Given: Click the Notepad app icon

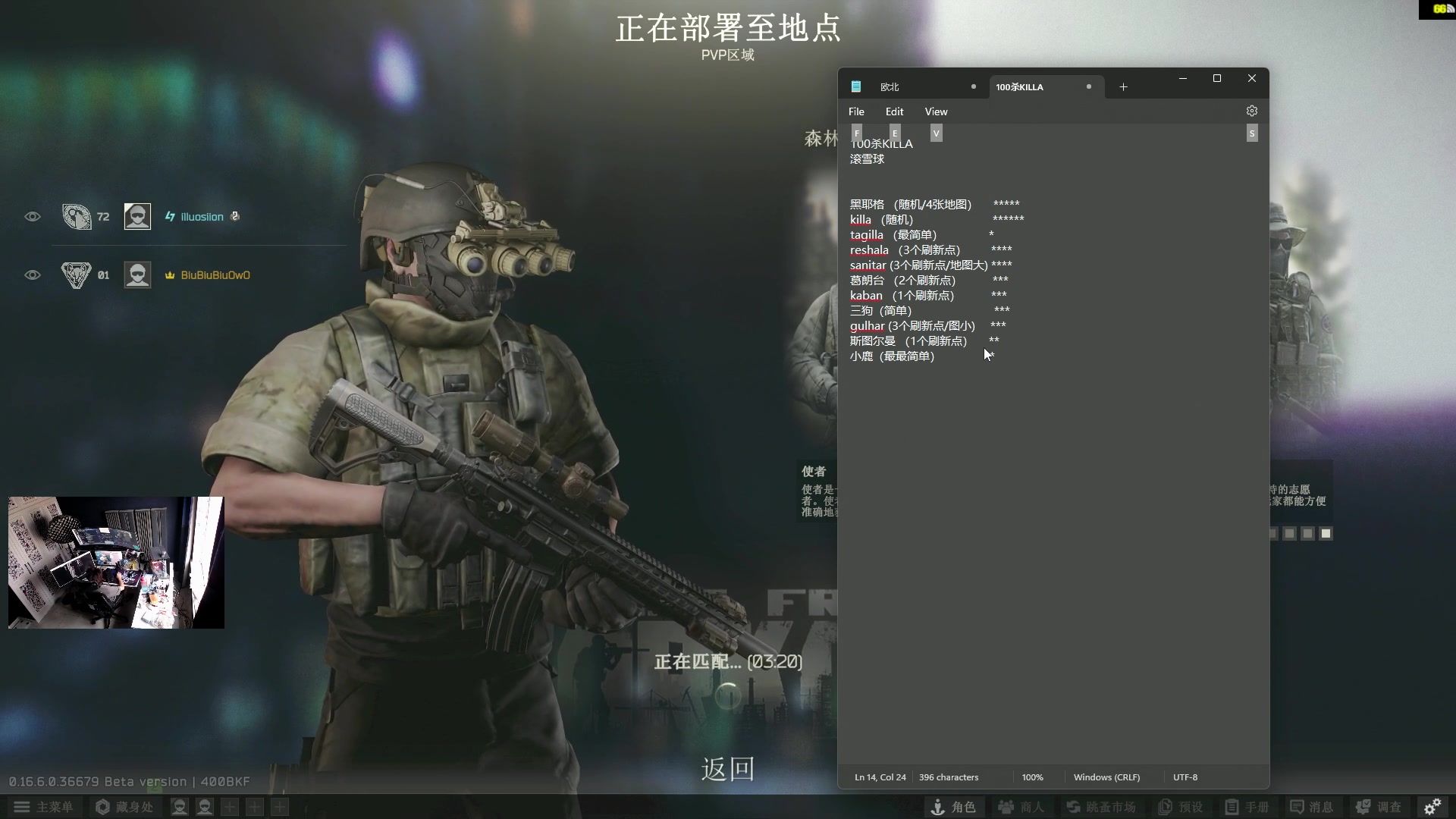Looking at the screenshot, I should click(856, 86).
